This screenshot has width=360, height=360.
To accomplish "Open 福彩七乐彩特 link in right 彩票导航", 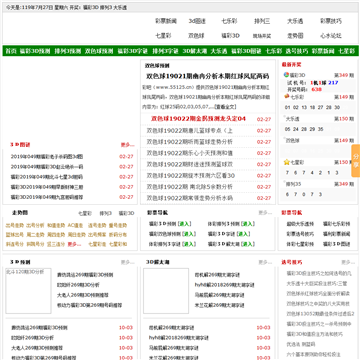I will click(336, 224).
